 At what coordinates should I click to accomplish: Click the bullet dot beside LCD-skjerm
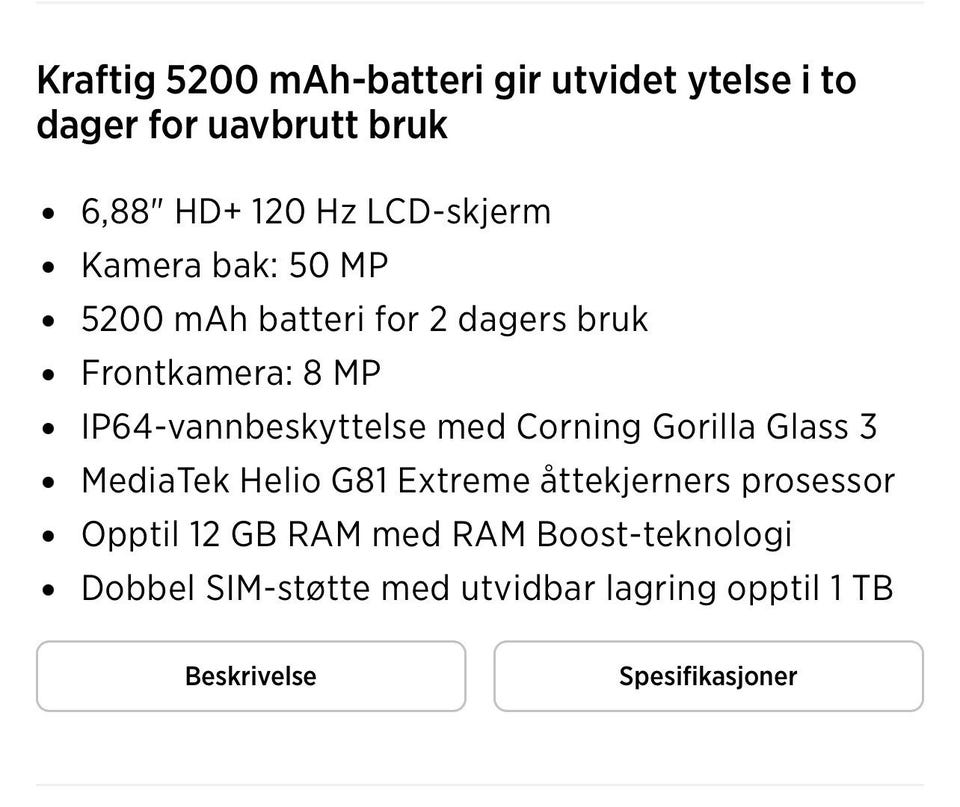(x=47, y=211)
